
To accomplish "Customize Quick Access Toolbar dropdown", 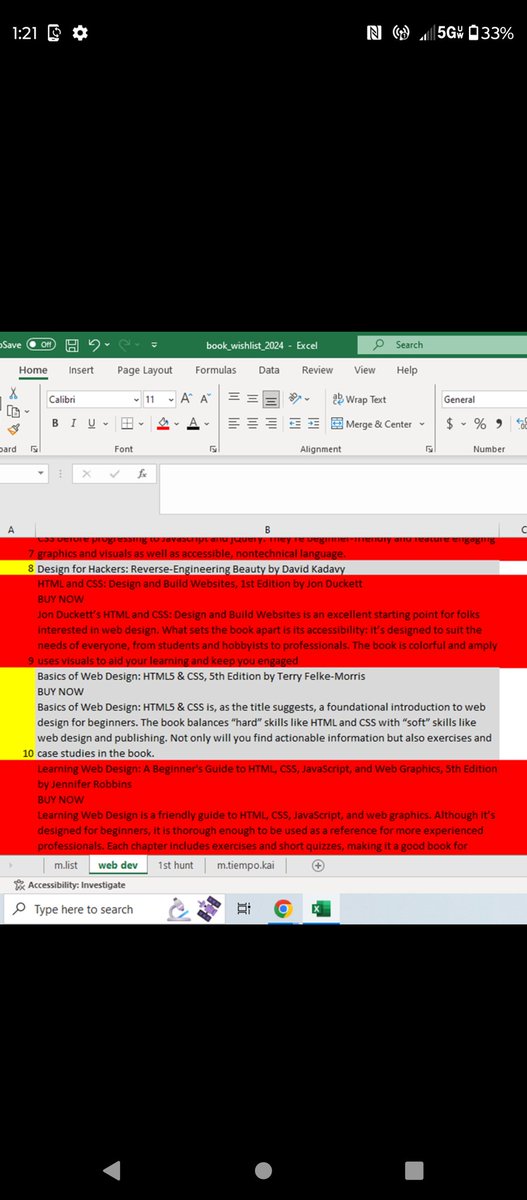I will pyautogui.click(x=154, y=345).
